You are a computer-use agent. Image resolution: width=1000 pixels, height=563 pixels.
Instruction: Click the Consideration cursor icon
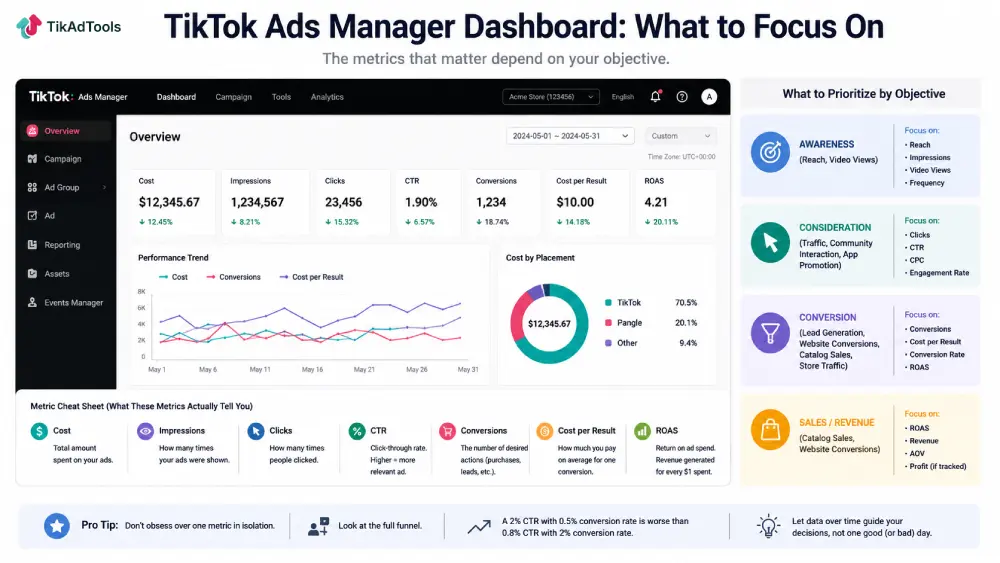(x=770, y=242)
